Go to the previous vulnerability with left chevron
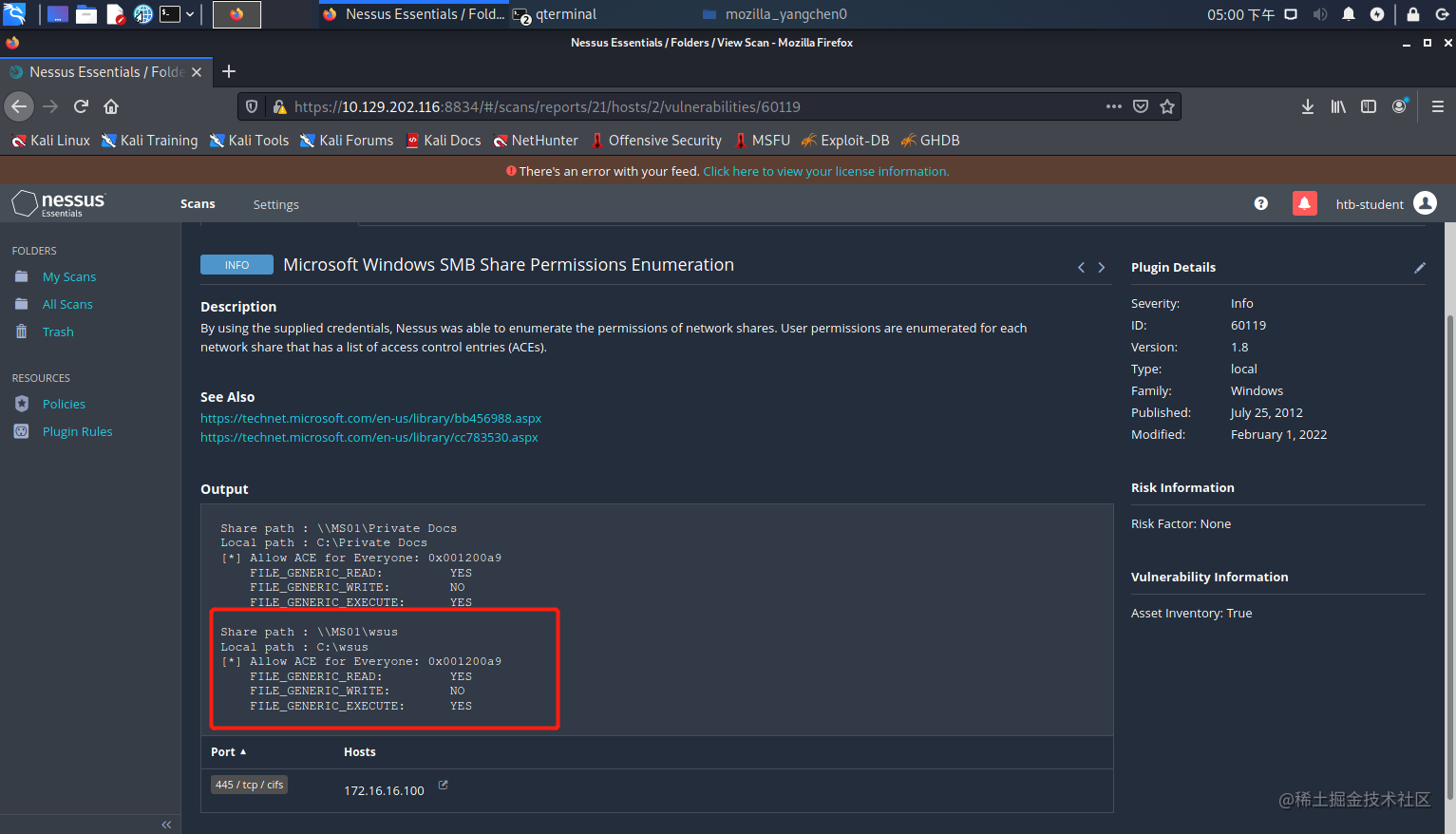1456x834 pixels. click(1081, 268)
